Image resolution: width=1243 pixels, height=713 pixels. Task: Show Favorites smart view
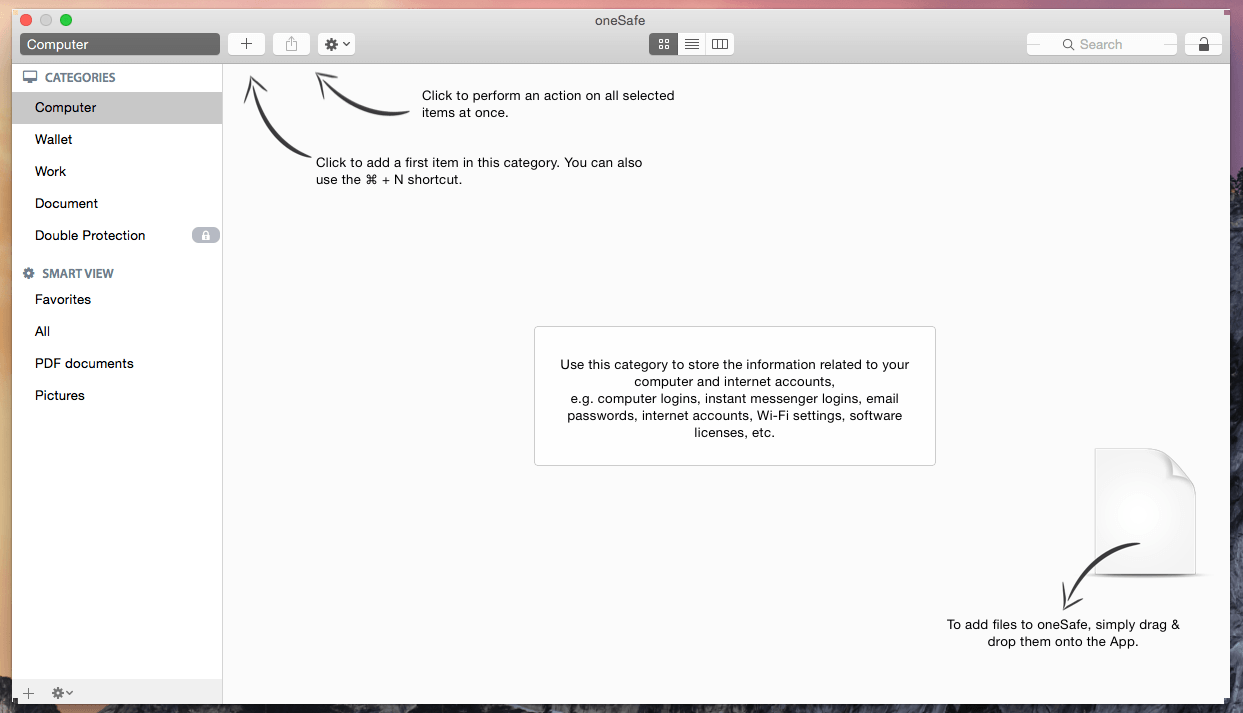(117, 300)
